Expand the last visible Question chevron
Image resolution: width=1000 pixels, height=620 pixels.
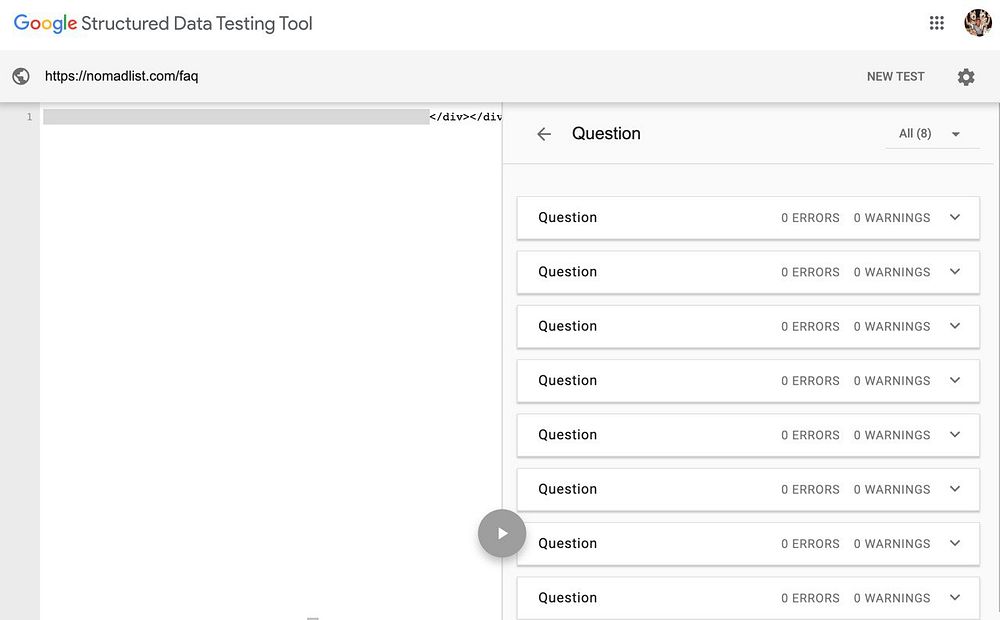[954, 598]
